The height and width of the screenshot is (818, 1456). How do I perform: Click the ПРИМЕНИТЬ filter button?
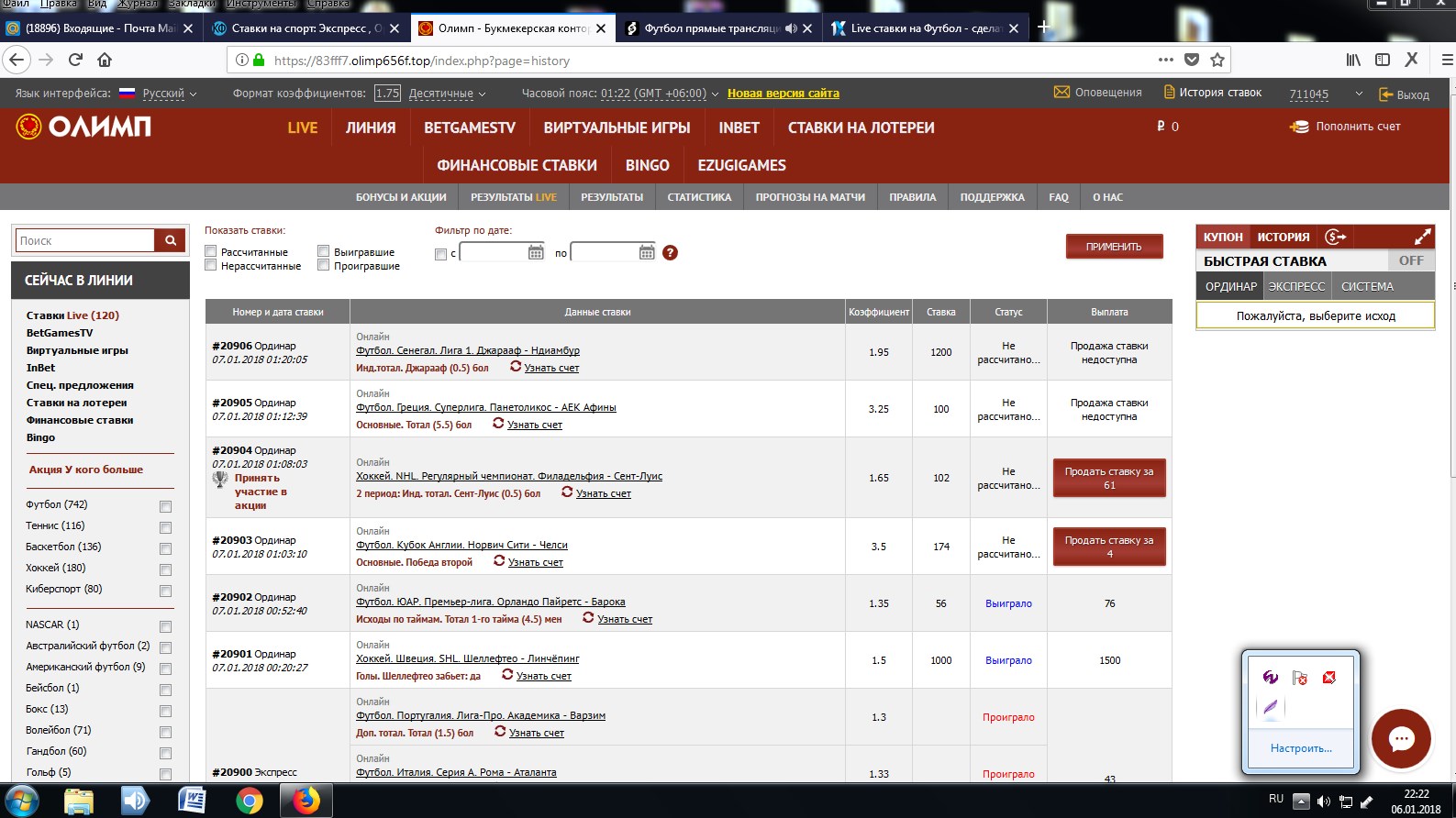(x=1114, y=247)
